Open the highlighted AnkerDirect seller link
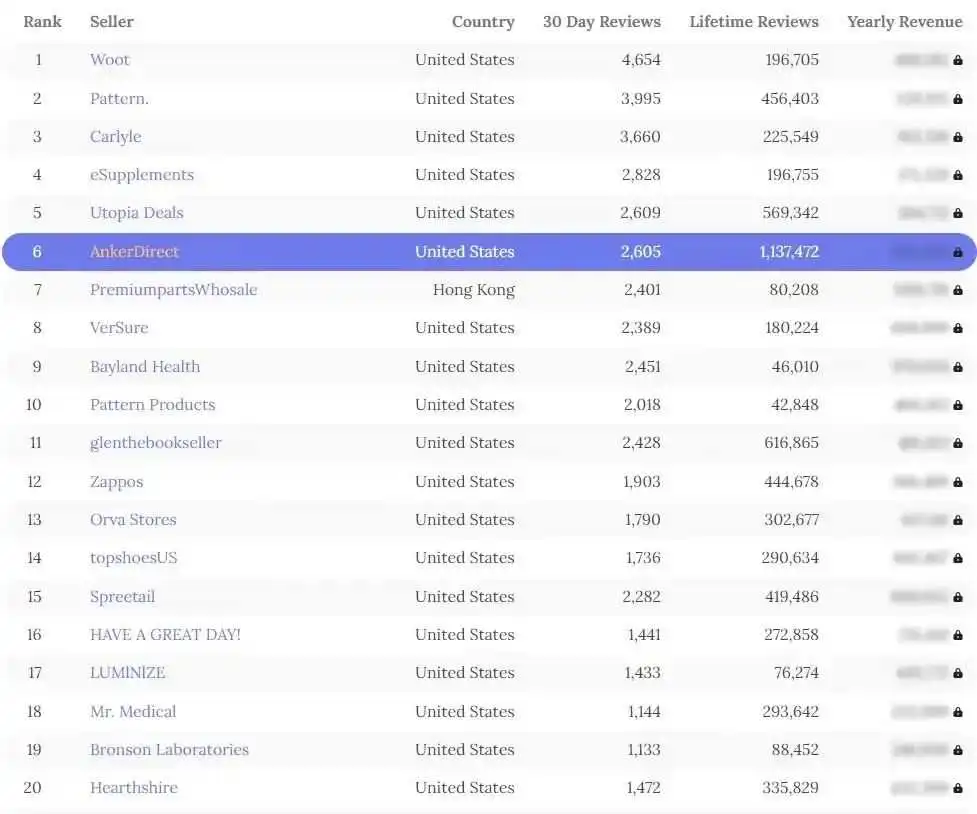 [134, 252]
